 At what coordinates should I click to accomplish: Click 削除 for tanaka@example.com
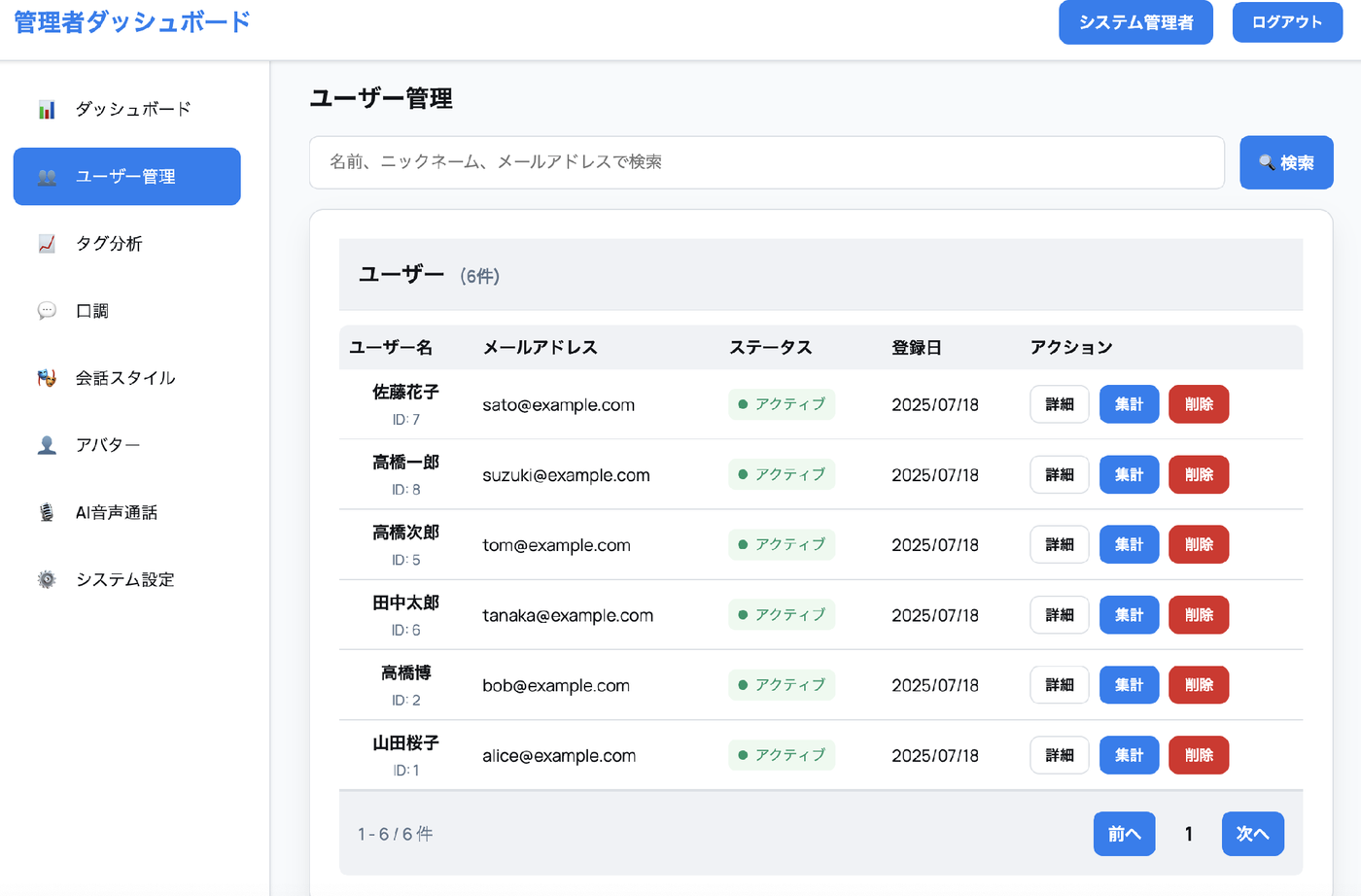(x=1199, y=615)
